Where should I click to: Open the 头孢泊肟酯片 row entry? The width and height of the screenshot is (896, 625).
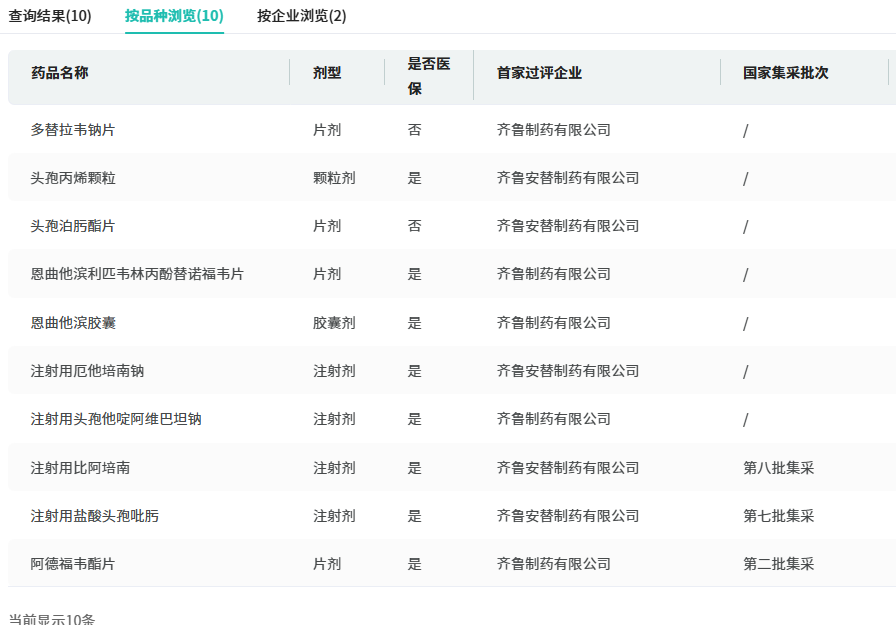pyautogui.click(x=73, y=226)
